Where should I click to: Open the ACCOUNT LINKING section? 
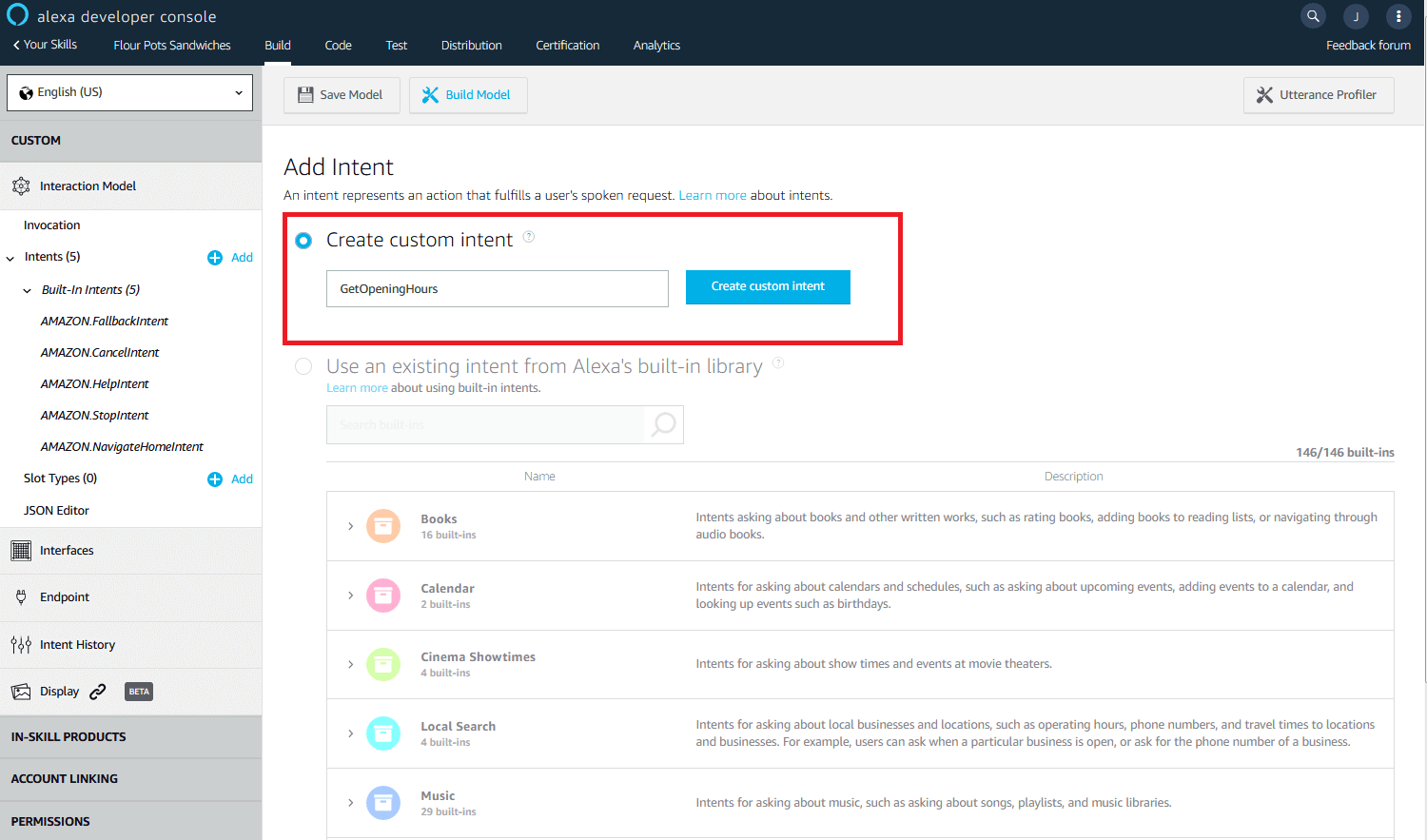pos(130,779)
